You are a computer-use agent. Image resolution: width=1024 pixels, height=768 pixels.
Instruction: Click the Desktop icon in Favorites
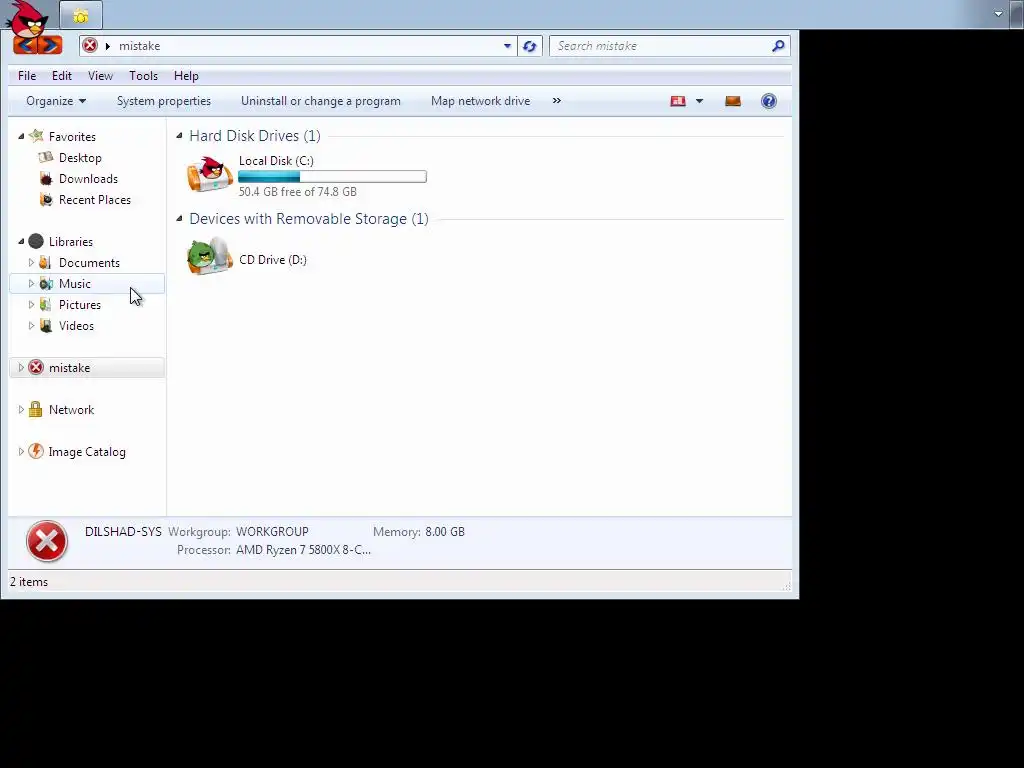[x=46, y=157]
